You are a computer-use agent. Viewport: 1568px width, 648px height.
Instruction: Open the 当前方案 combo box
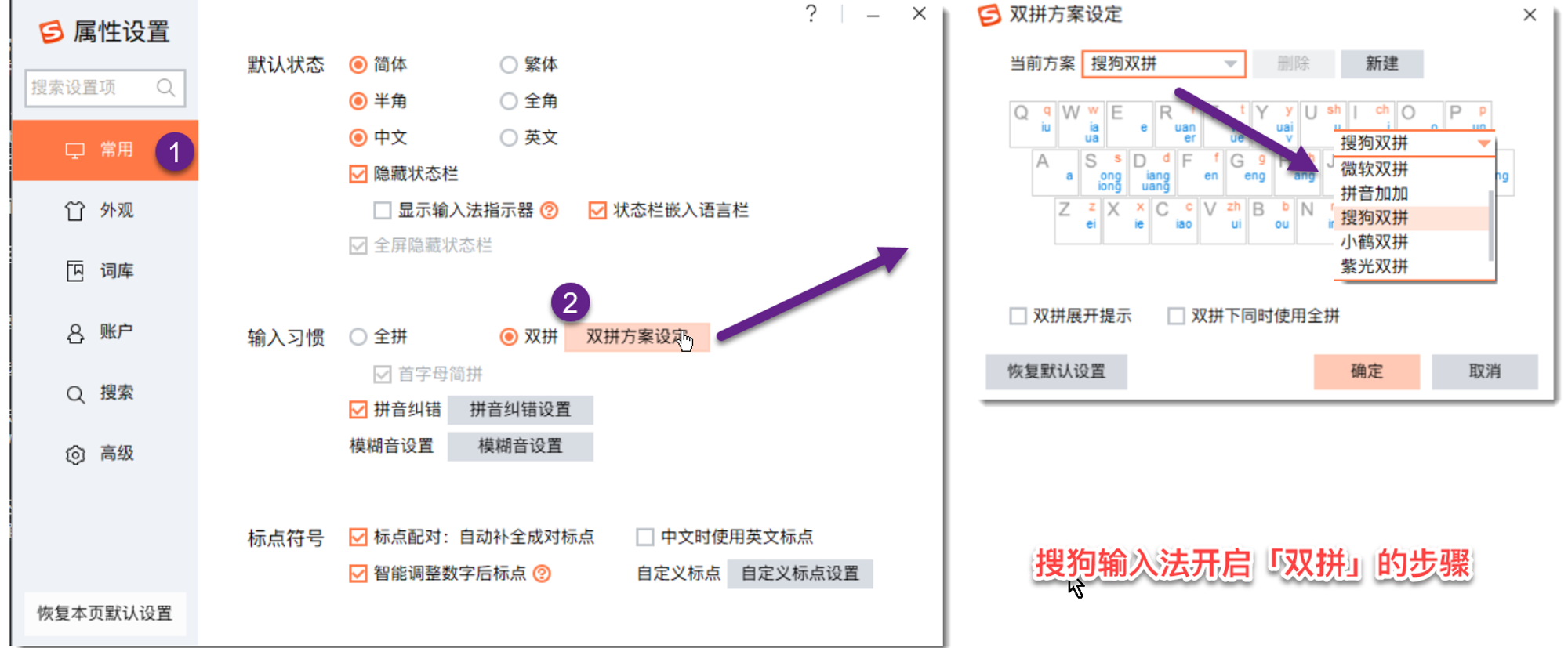click(x=1163, y=63)
